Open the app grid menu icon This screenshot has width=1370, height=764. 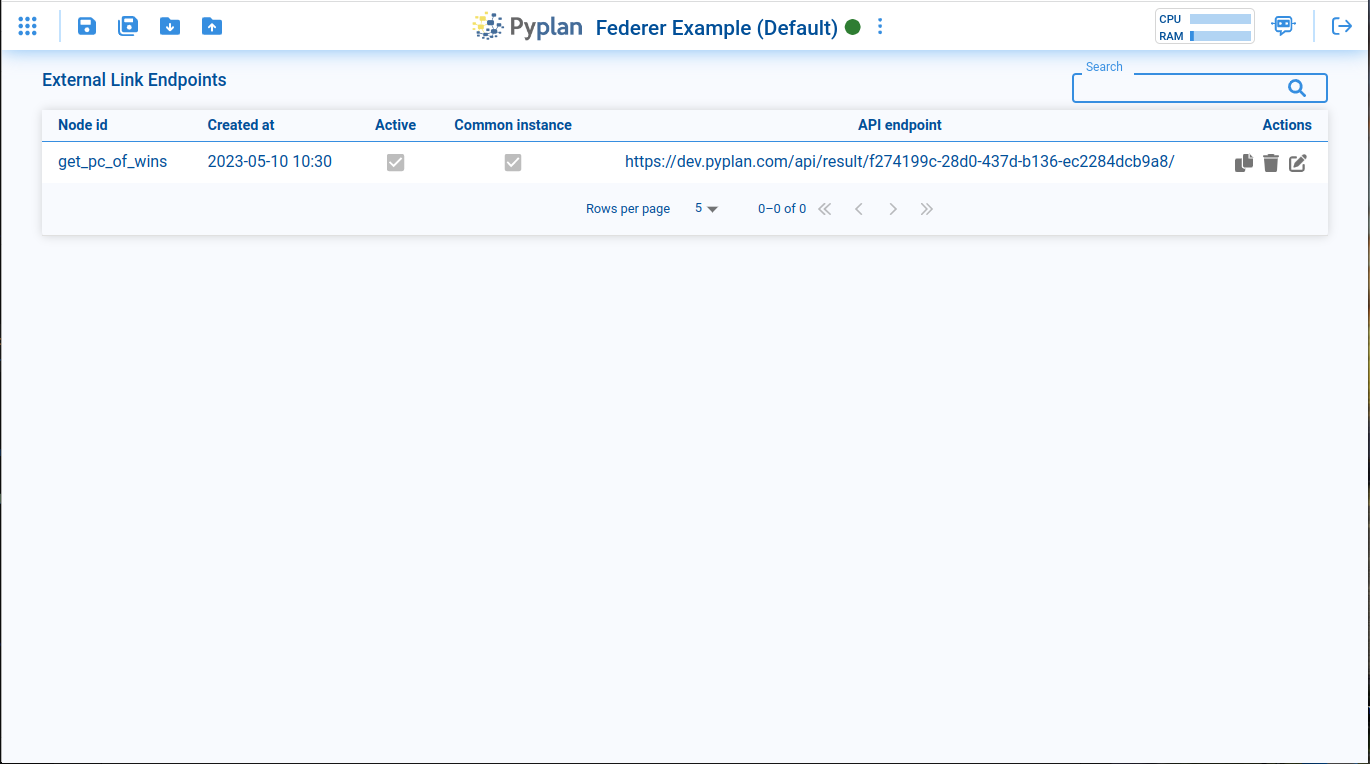(x=27, y=26)
